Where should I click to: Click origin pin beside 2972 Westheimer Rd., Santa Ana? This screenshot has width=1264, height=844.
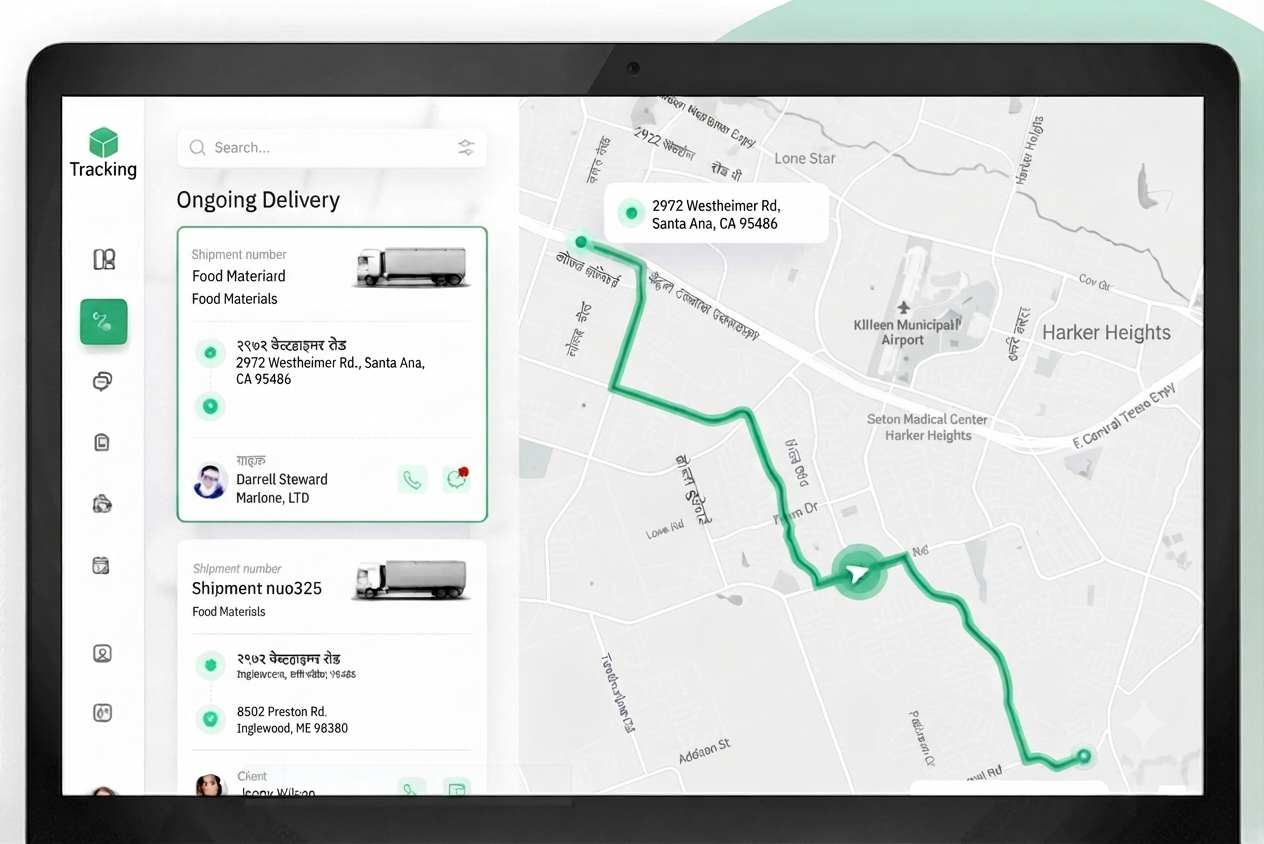point(210,353)
